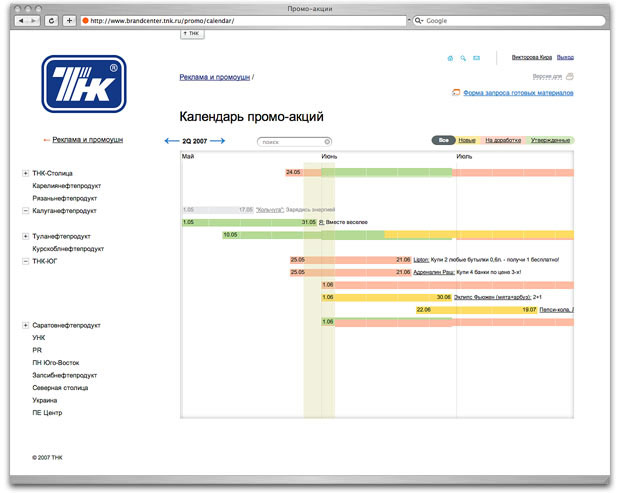620x493 pixels.
Task: Click the home icon in page header
Action: click(451, 58)
